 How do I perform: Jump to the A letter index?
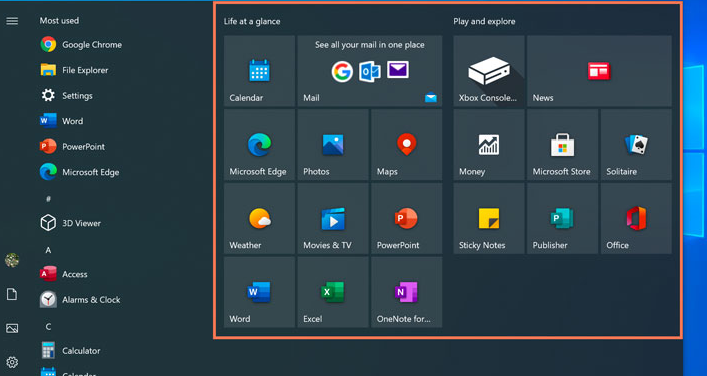[48, 250]
